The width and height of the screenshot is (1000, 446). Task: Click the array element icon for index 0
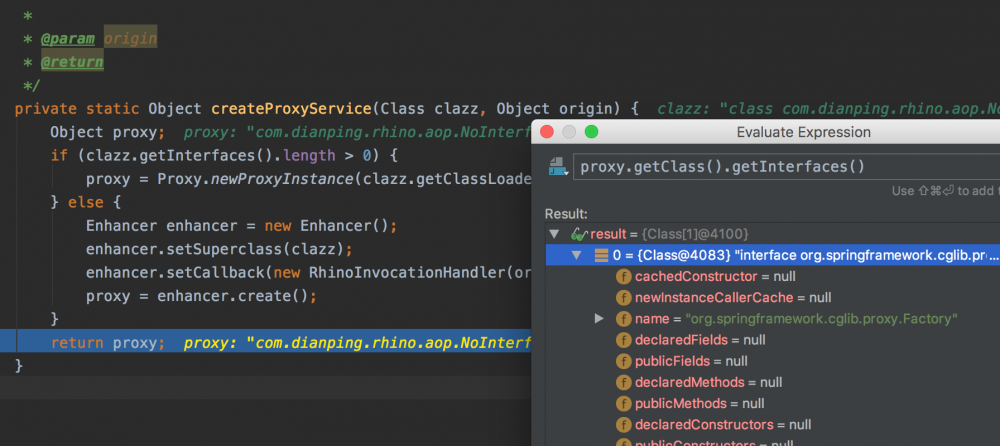point(601,255)
